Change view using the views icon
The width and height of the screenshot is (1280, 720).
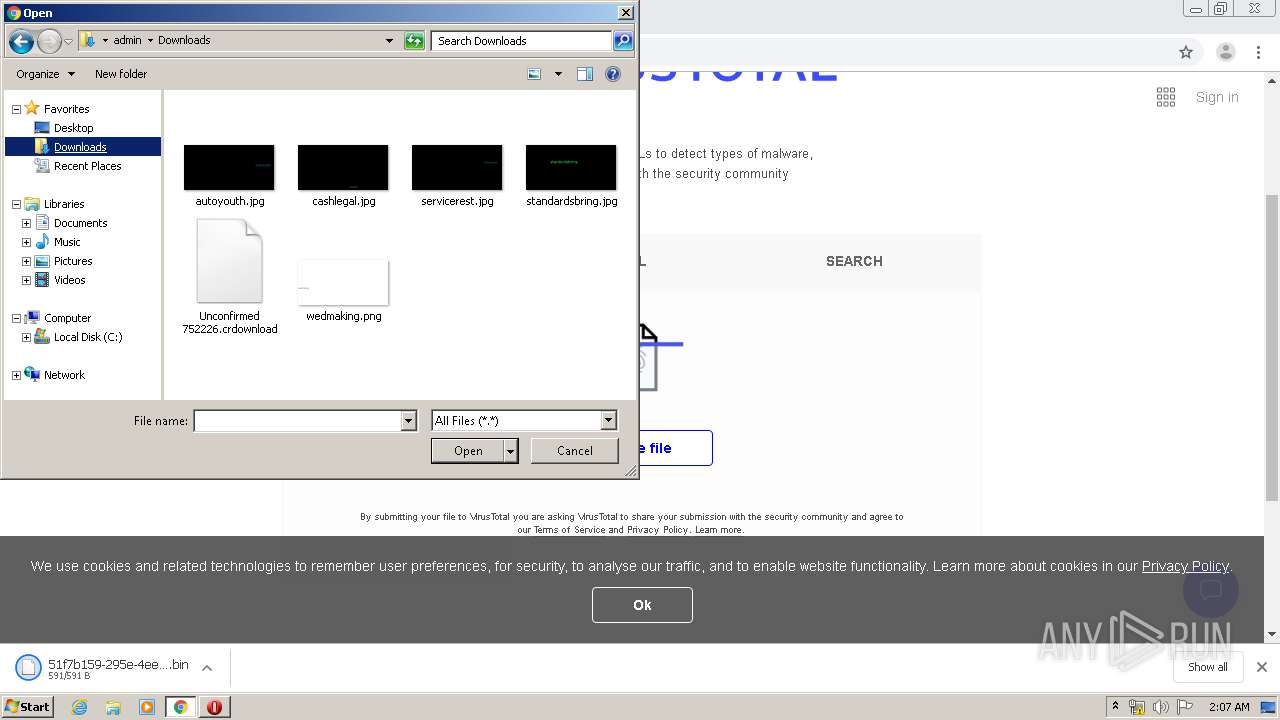point(534,74)
